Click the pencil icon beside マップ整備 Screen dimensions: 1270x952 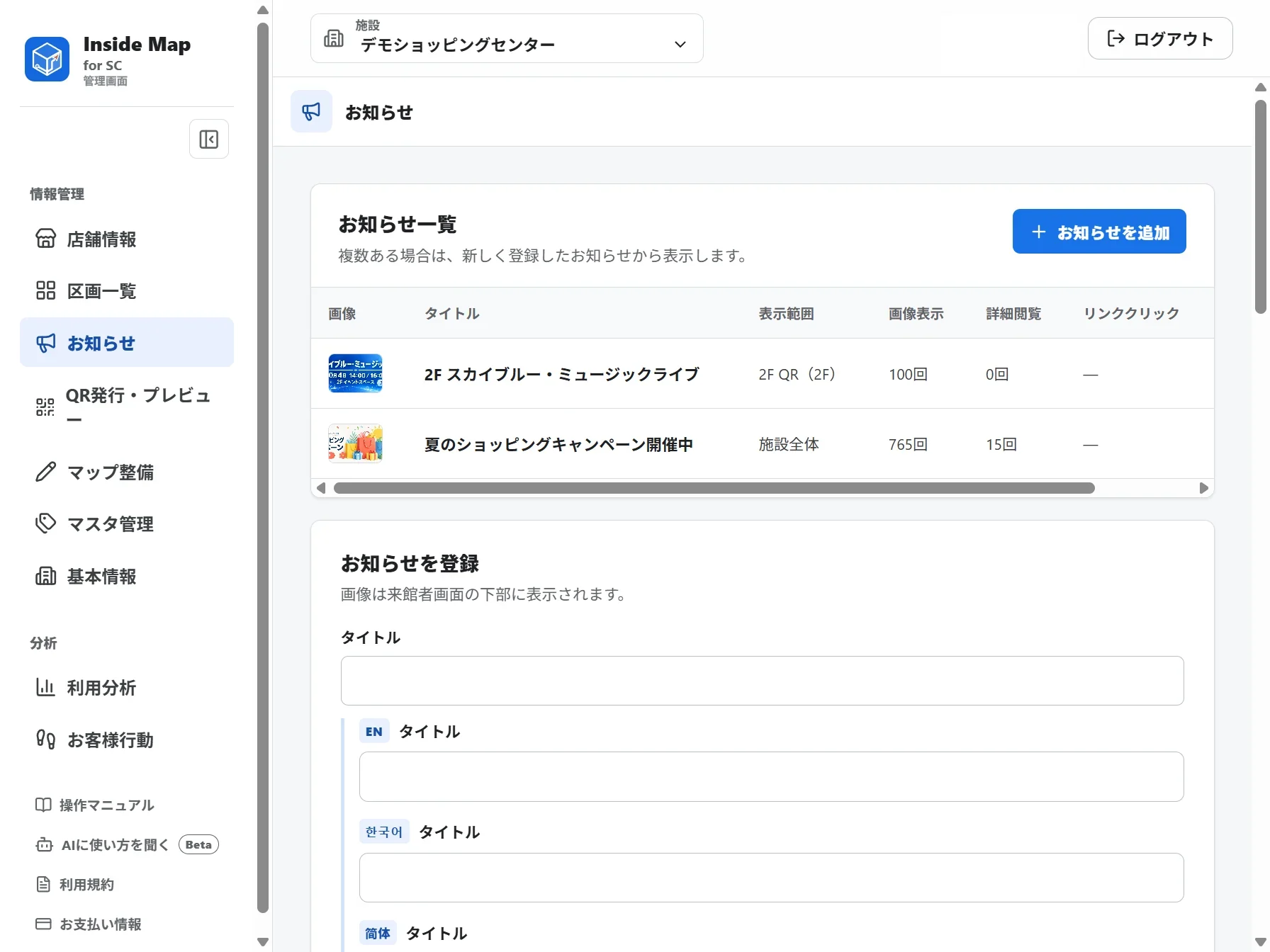(45, 472)
